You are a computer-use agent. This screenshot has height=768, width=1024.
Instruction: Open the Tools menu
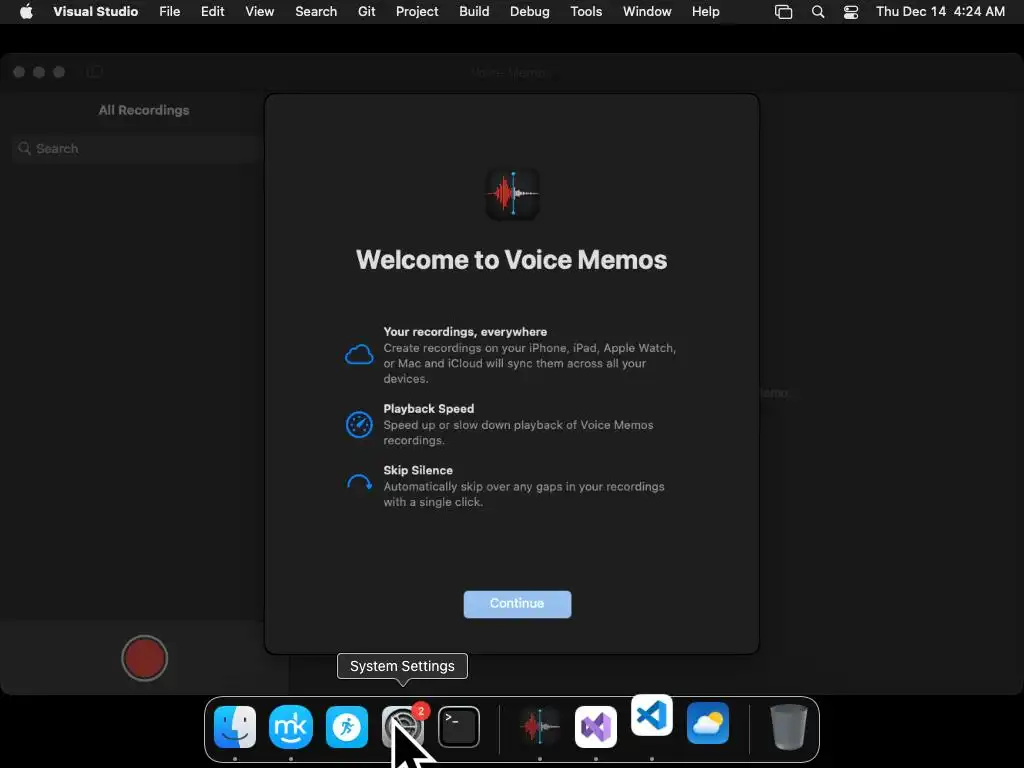tap(586, 11)
